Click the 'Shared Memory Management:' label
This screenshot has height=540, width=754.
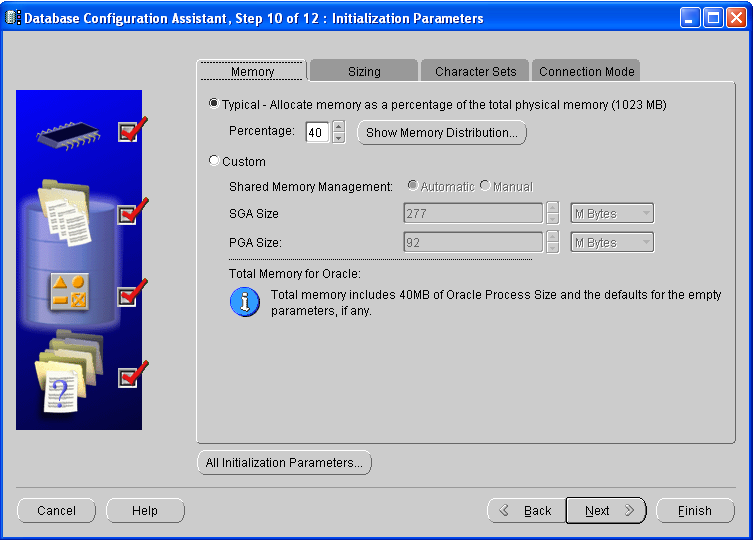click(x=311, y=187)
